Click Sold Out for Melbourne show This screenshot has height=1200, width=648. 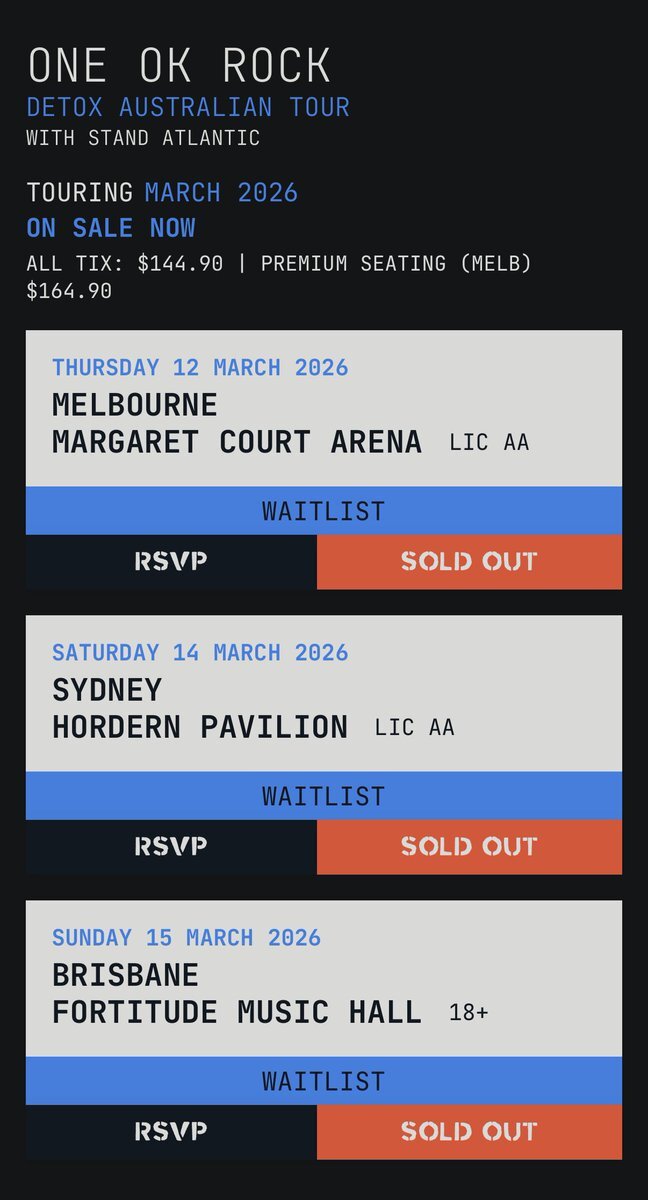[x=469, y=561]
